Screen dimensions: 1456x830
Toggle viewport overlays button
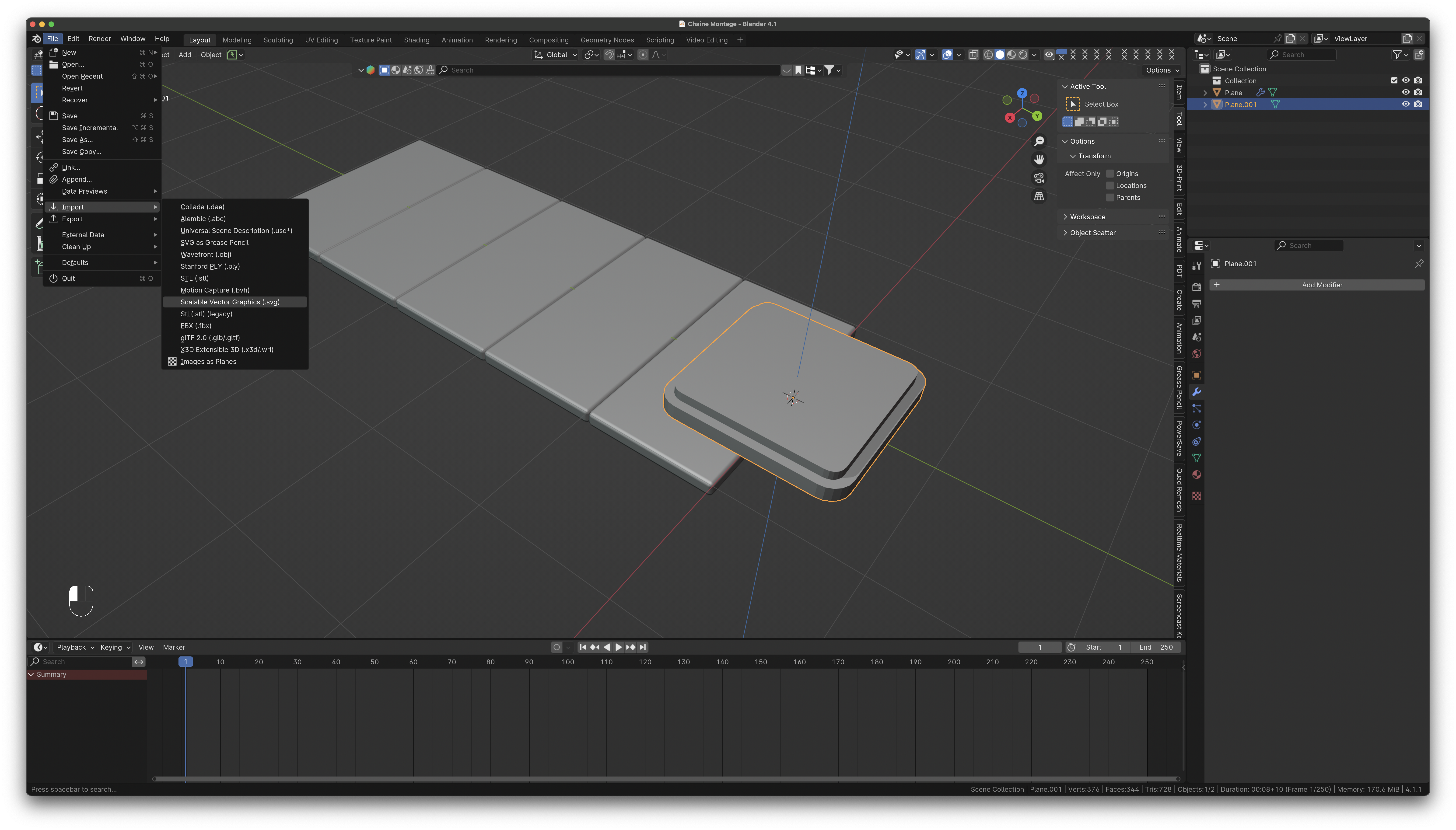(947, 55)
